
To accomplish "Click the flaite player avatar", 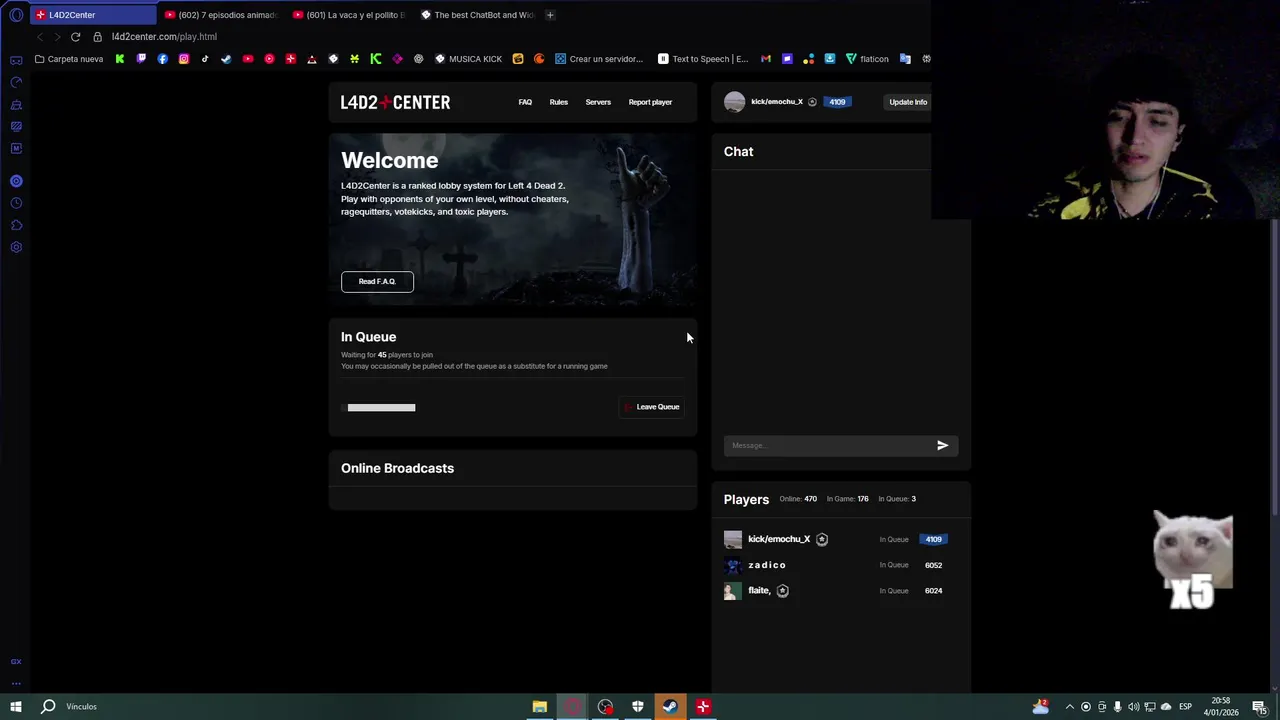I will [733, 591].
